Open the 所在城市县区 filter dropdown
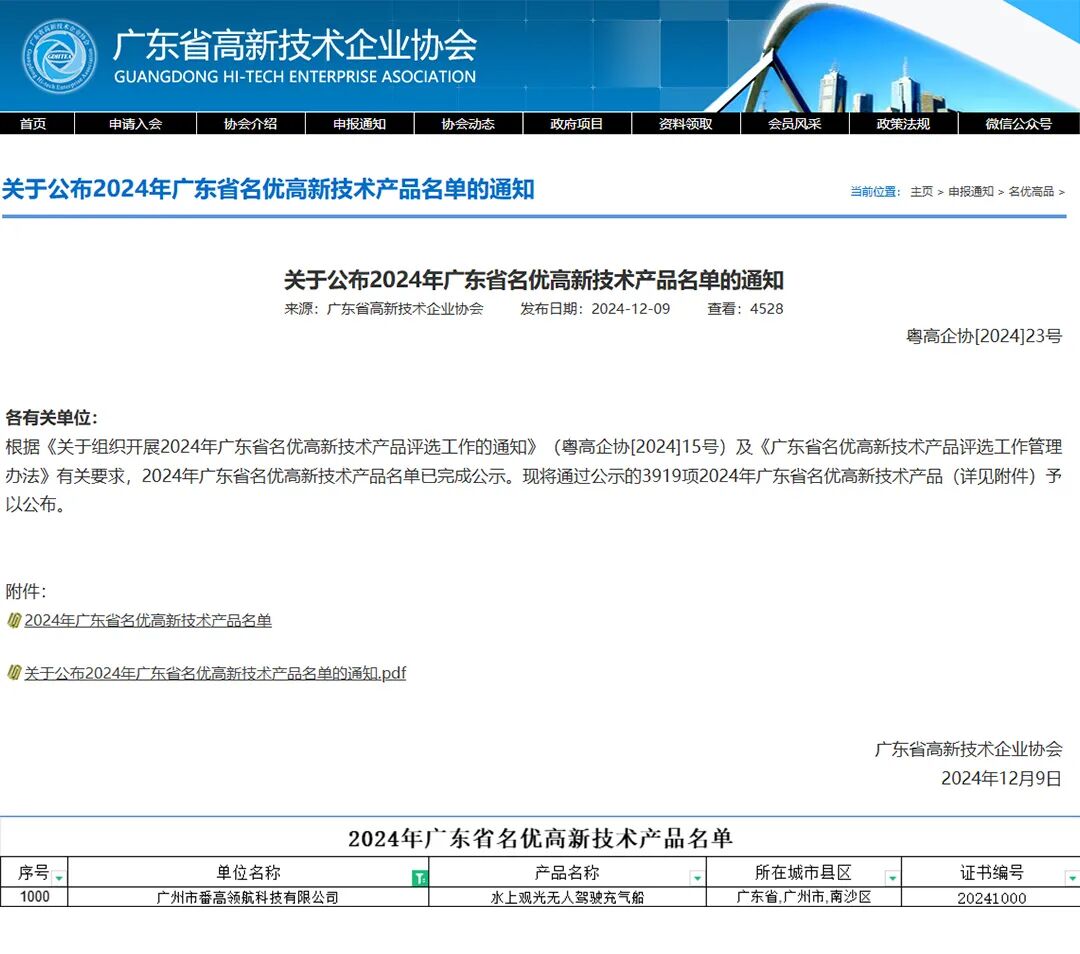The width and height of the screenshot is (1080, 954). (x=891, y=877)
